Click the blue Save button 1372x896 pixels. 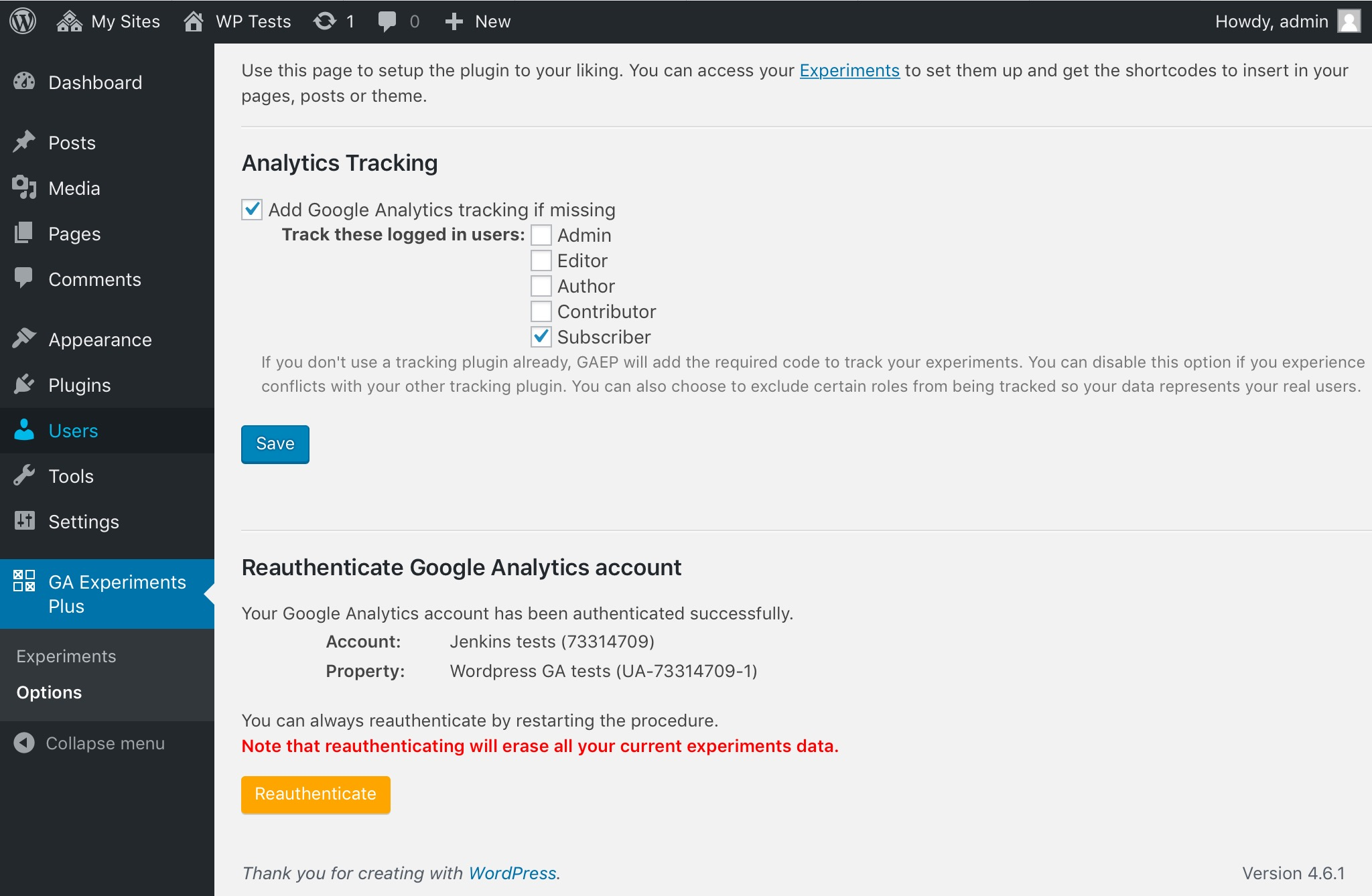pyautogui.click(x=275, y=444)
